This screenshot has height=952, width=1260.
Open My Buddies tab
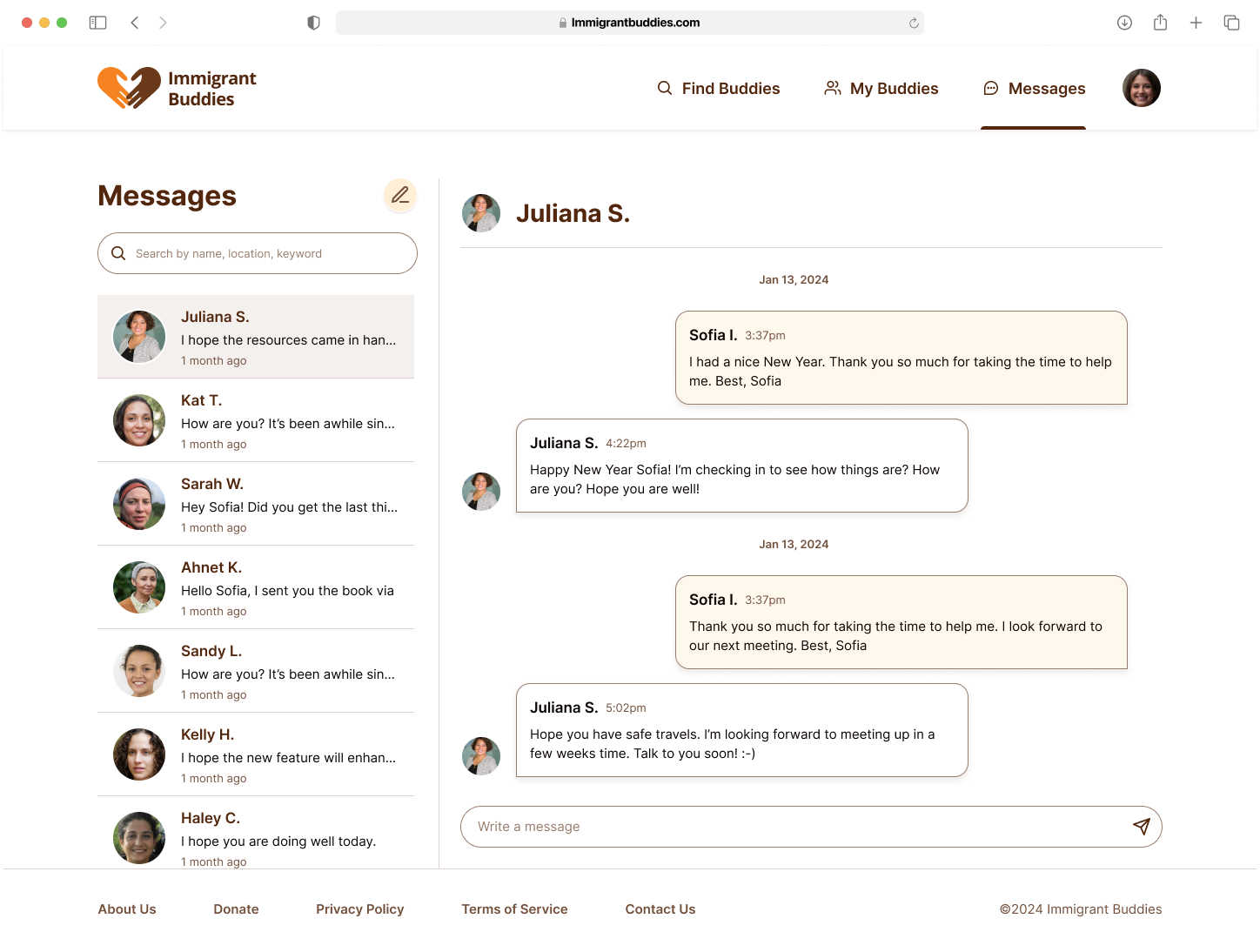(x=881, y=88)
